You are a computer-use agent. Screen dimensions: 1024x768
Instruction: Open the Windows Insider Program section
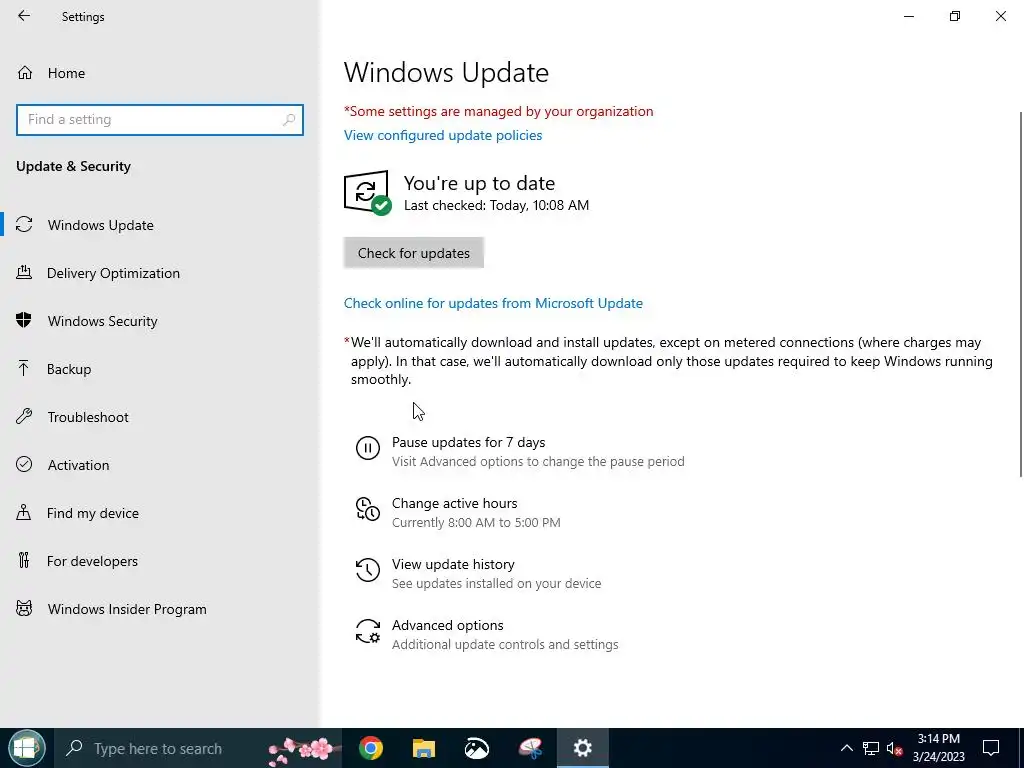tap(160, 609)
